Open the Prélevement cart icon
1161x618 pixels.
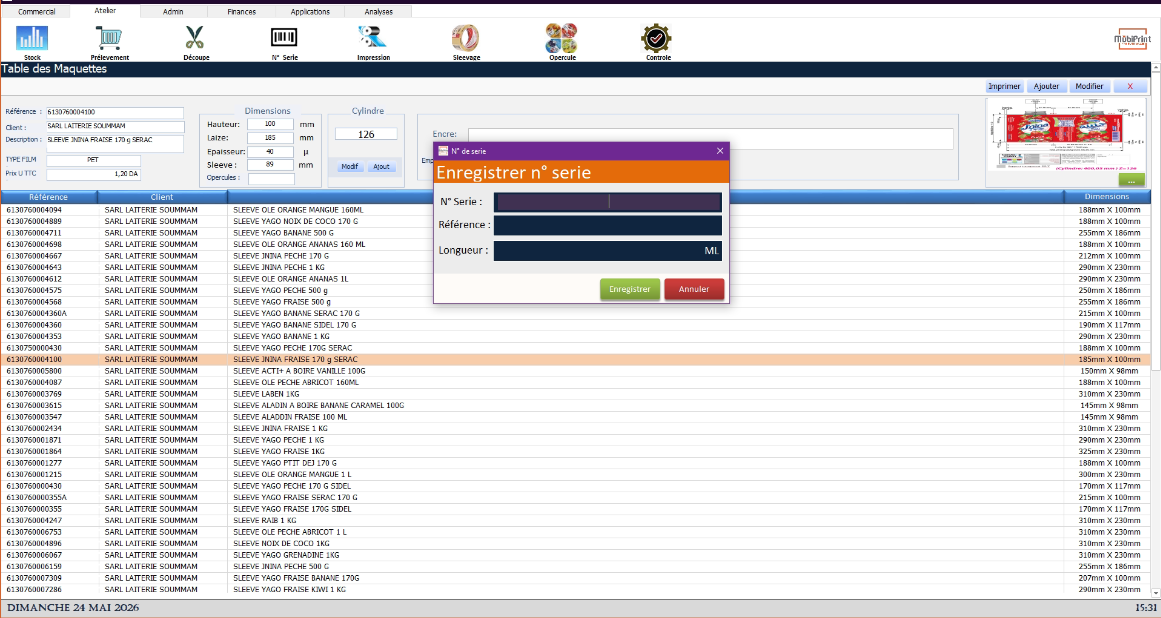[x=109, y=38]
